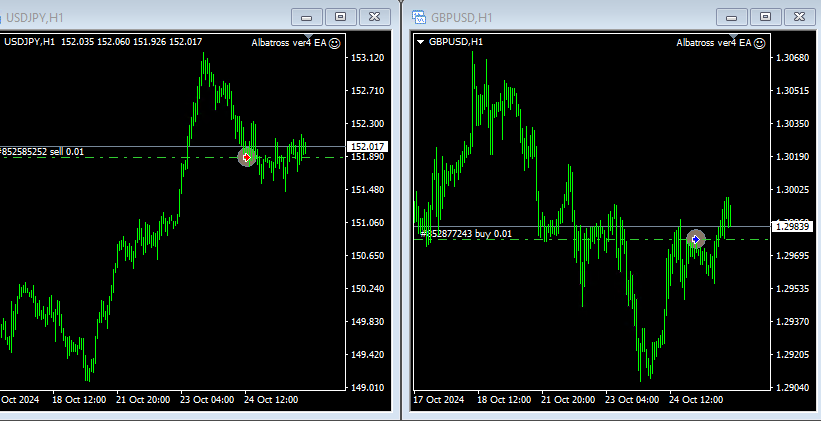Click the 153.120 price scale label
821x421 pixels.
pyautogui.click(x=368, y=57)
